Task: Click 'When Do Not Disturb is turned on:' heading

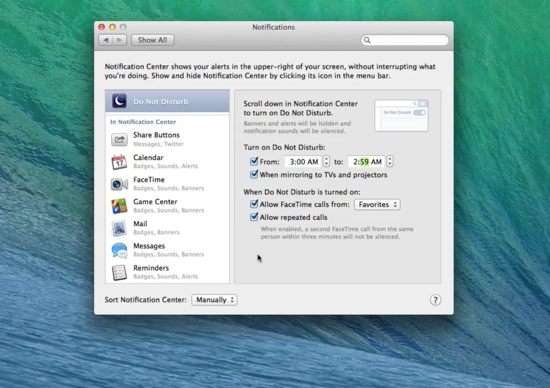Action: tap(302, 192)
